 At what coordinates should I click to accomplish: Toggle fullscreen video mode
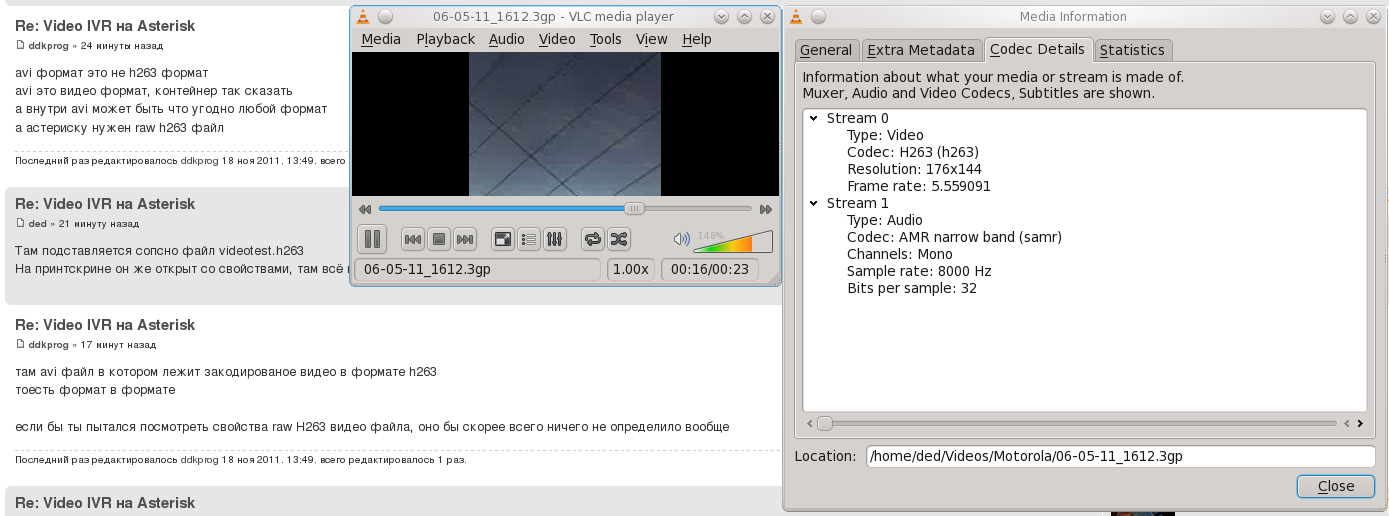503,239
